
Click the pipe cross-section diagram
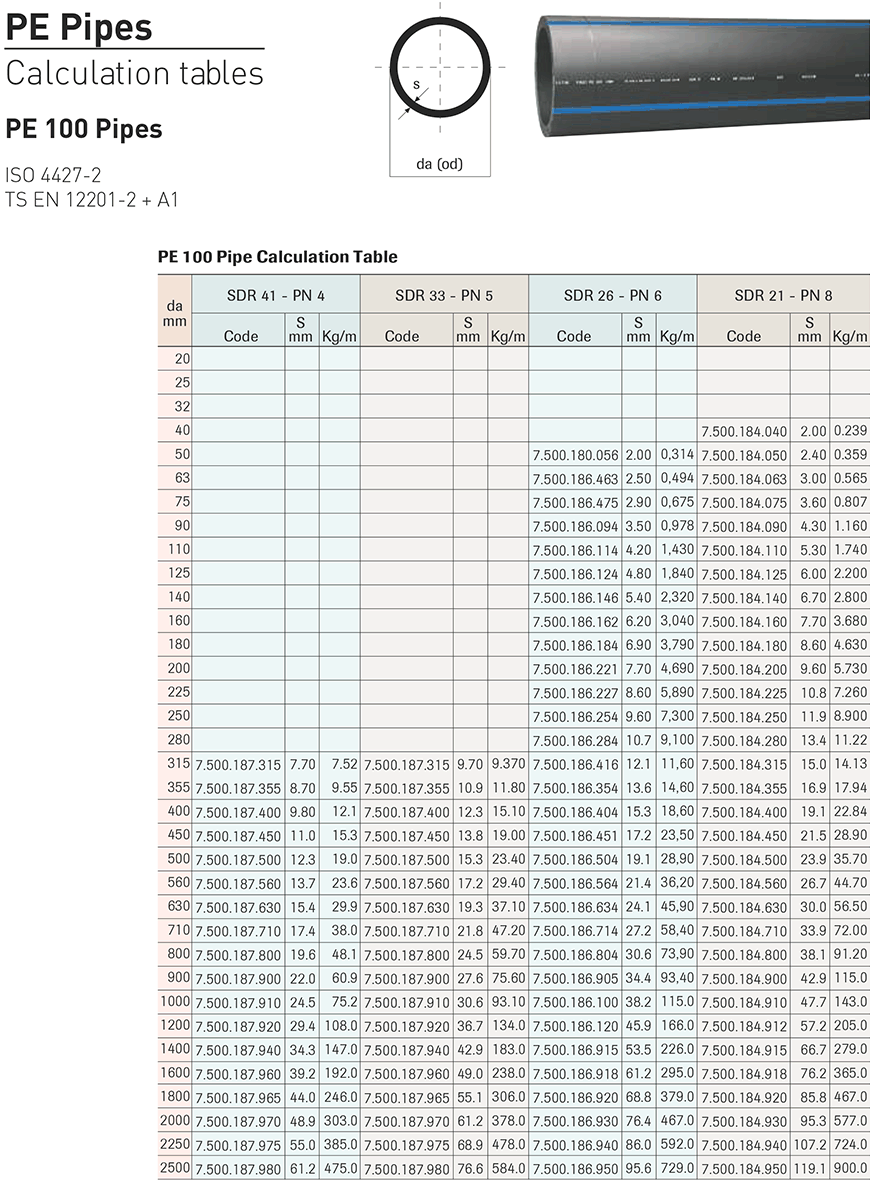439,67
